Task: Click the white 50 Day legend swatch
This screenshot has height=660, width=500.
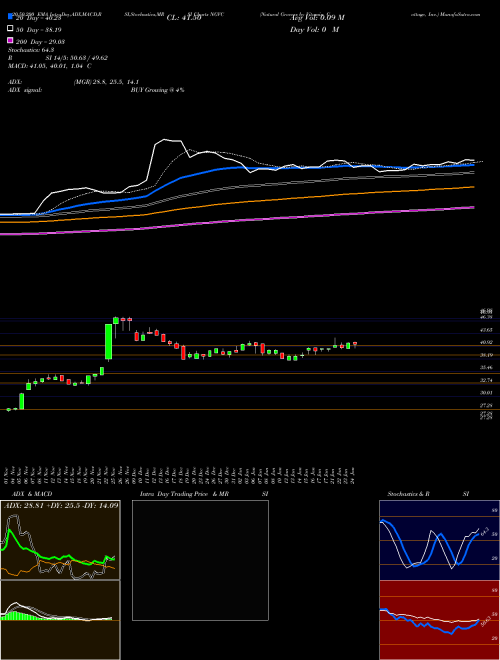Action: (10, 29)
